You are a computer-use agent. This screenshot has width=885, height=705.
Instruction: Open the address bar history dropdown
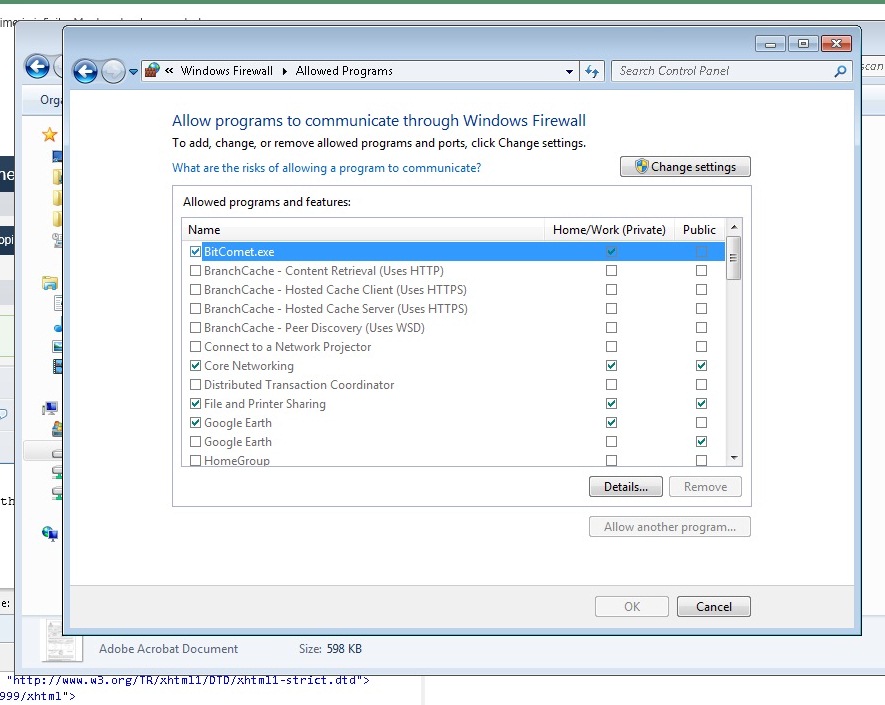click(569, 71)
